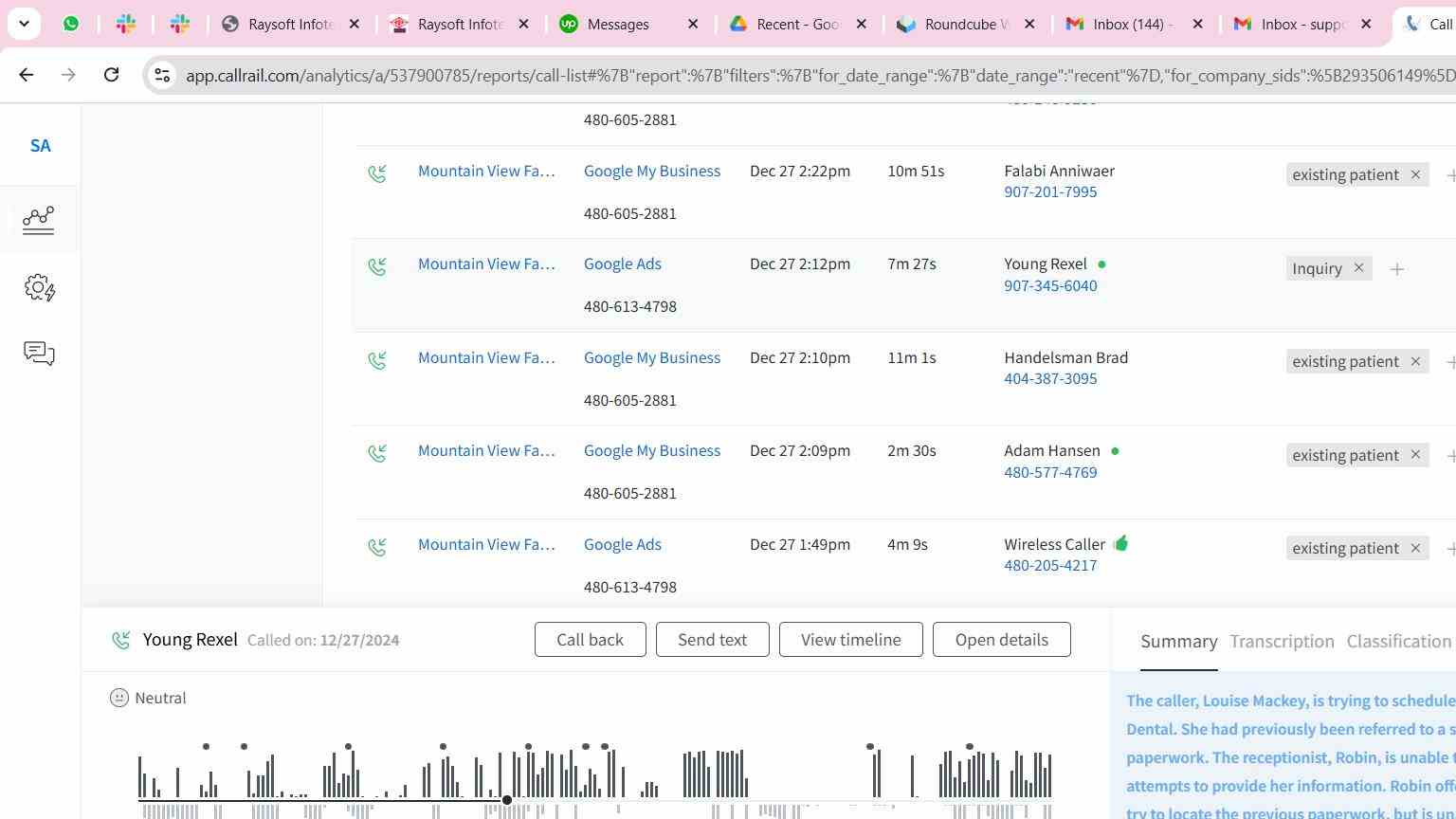Image resolution: width=1456 pixels, height=819 pixels.
Task: Click green thumbs-up lead icon on Wireless Caller
Action: [x=1120, y=543]
